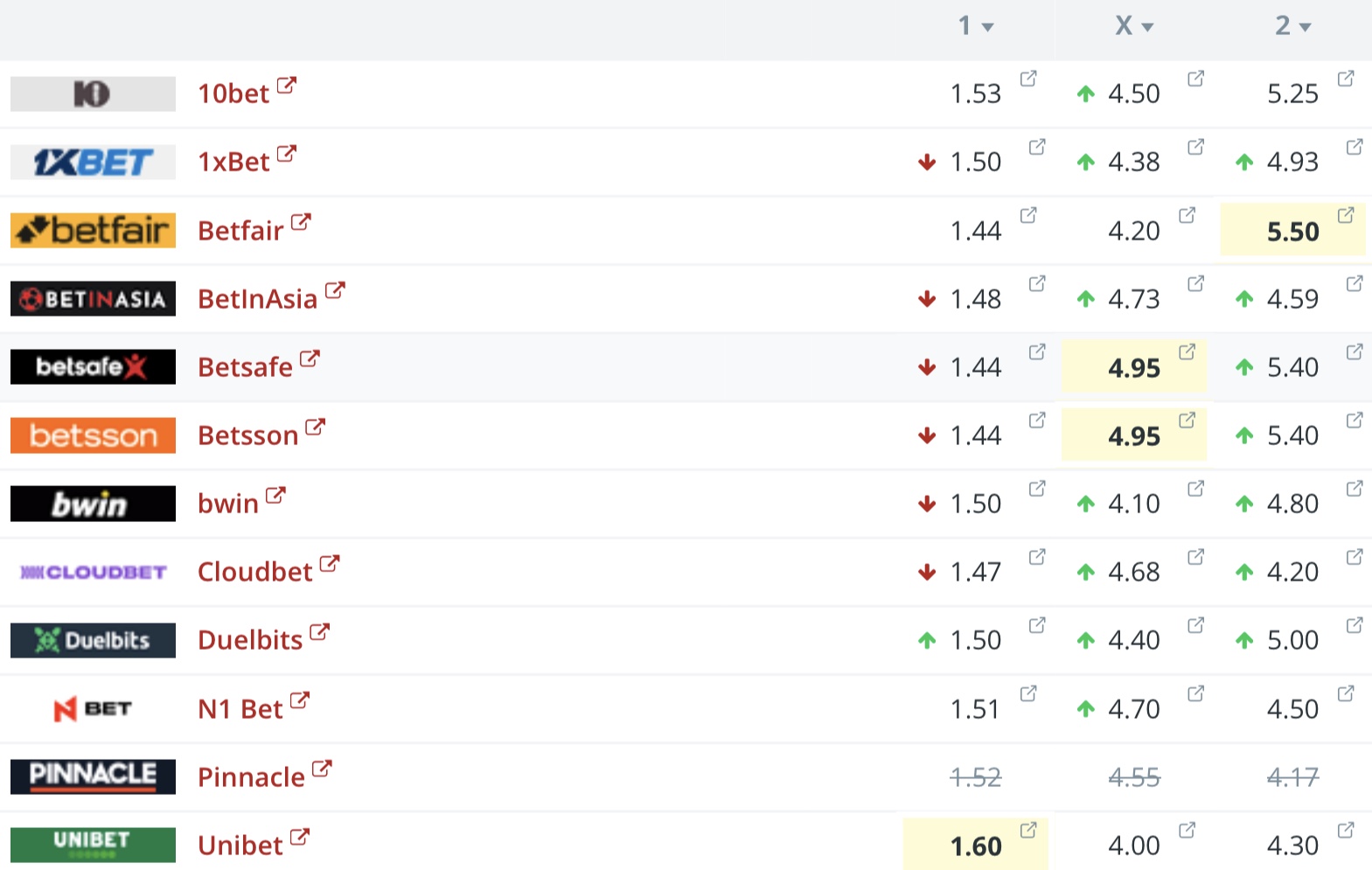Click the bwin logo
The image size is (1372, 870).
click(x=93, y=504)
